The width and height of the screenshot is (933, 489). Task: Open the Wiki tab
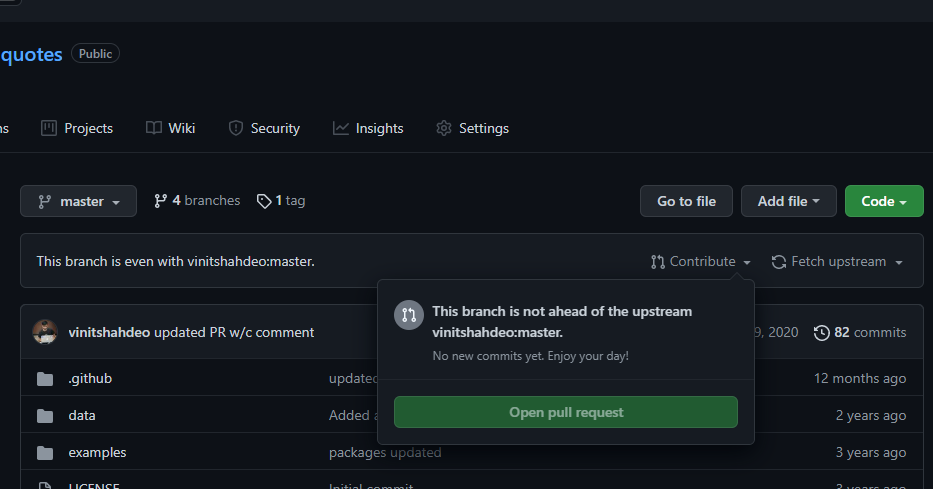(170, 128)
